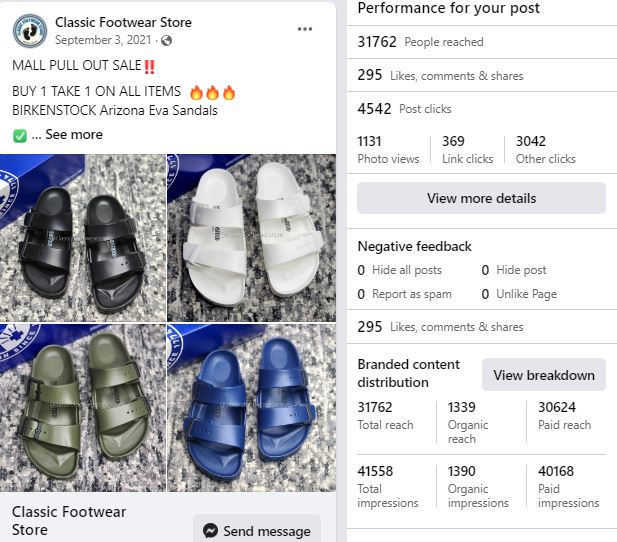
Task: Click the public globe privacy icon
Action: 166,41
